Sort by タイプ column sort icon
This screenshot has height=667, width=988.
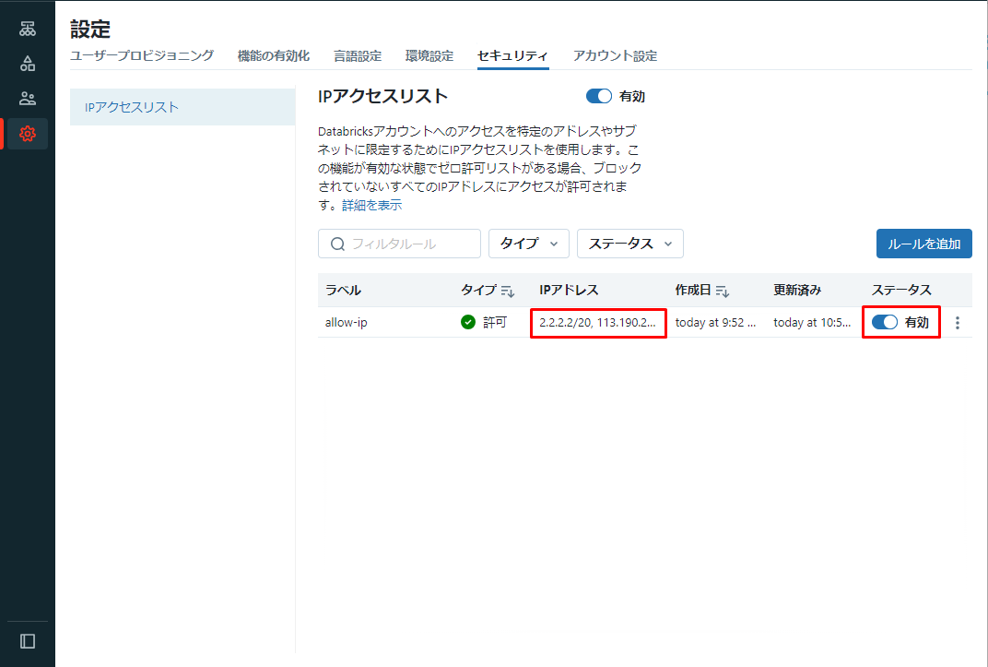click(x=508, y=291)
